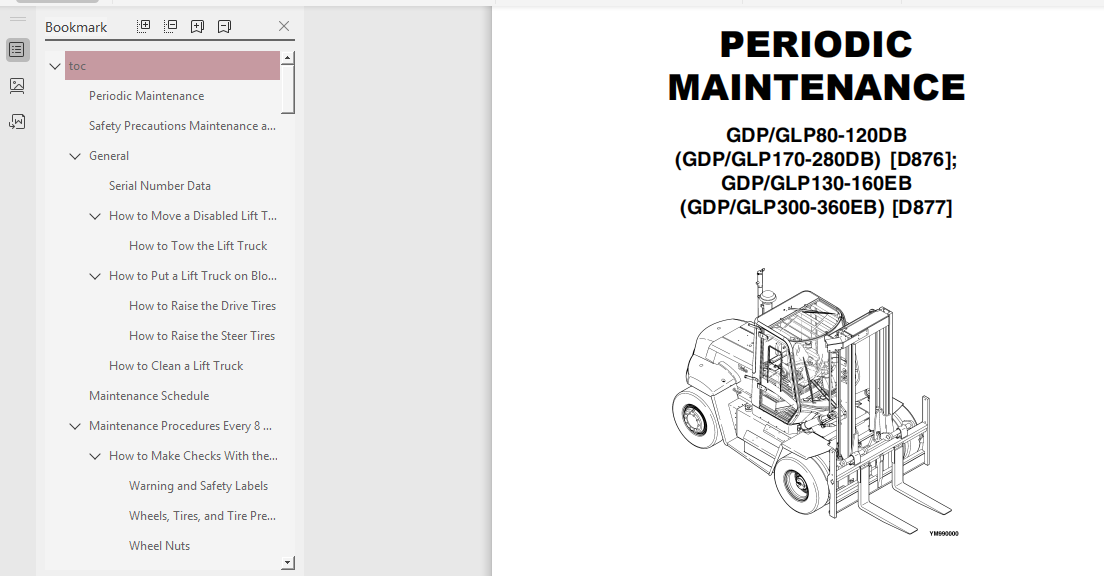The height and width of the screenshot is (576, 1104).
Task: Go to How to Raise the Drive Tires
Action: tap(202, 306)
